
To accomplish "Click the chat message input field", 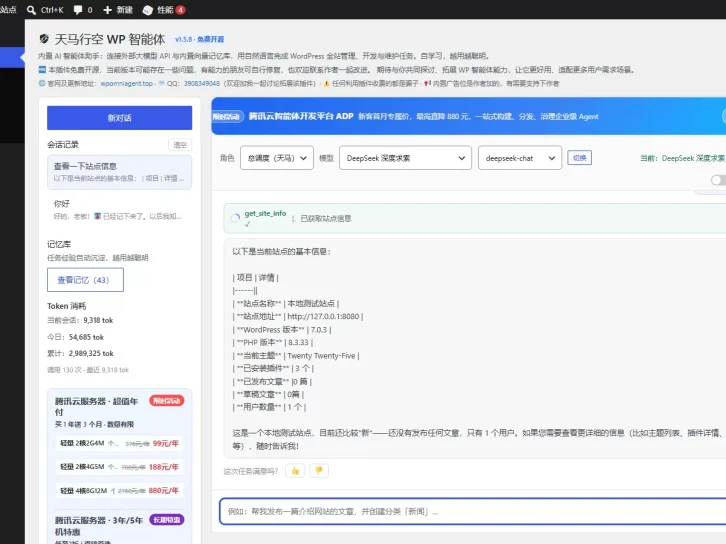I will pyautogui.click(x=472, y=512).
